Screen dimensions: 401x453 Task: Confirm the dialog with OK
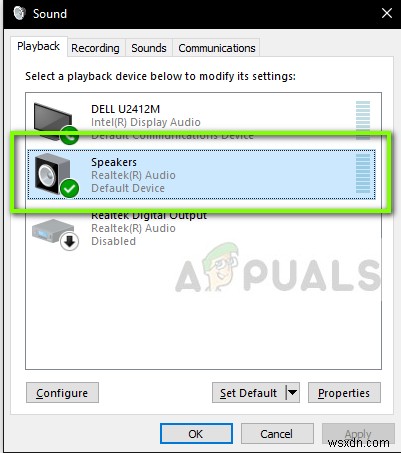click(196, 434)
